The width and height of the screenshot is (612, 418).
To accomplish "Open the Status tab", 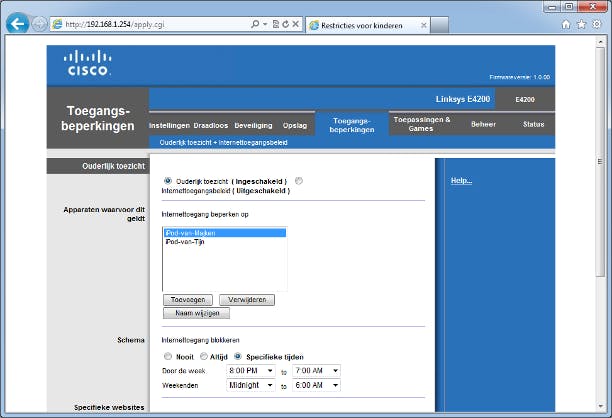I will click(x=533, y=124).
